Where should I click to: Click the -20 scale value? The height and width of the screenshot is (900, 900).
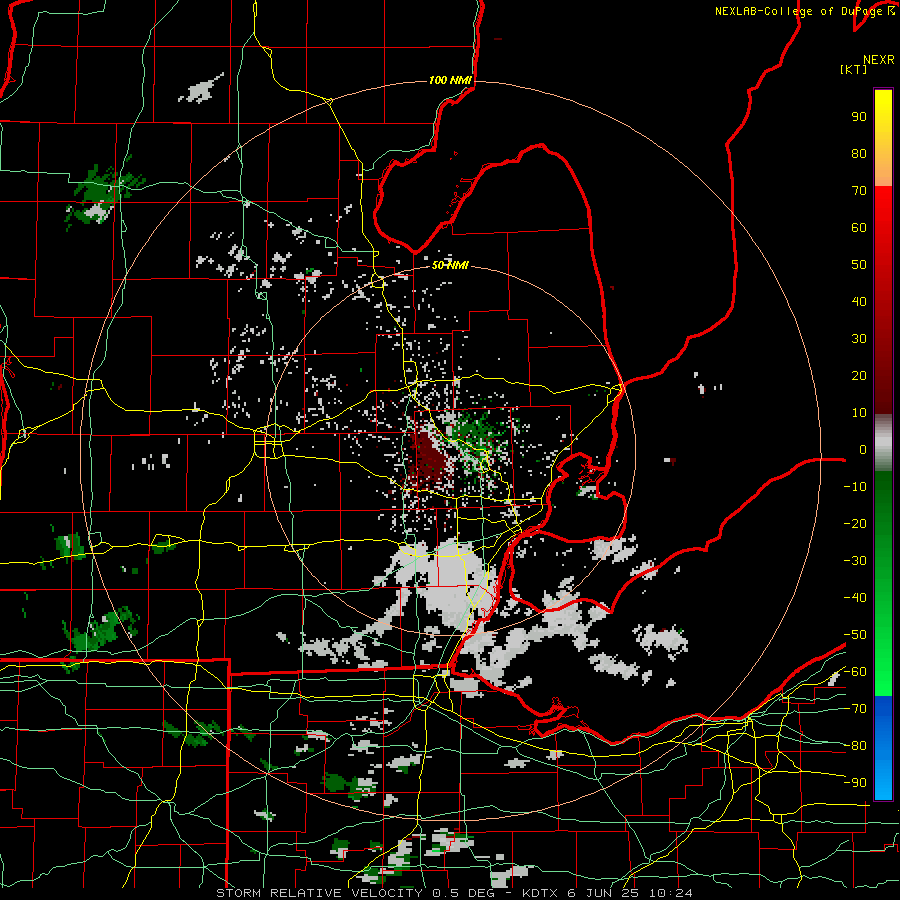click(x=855, y=523)
